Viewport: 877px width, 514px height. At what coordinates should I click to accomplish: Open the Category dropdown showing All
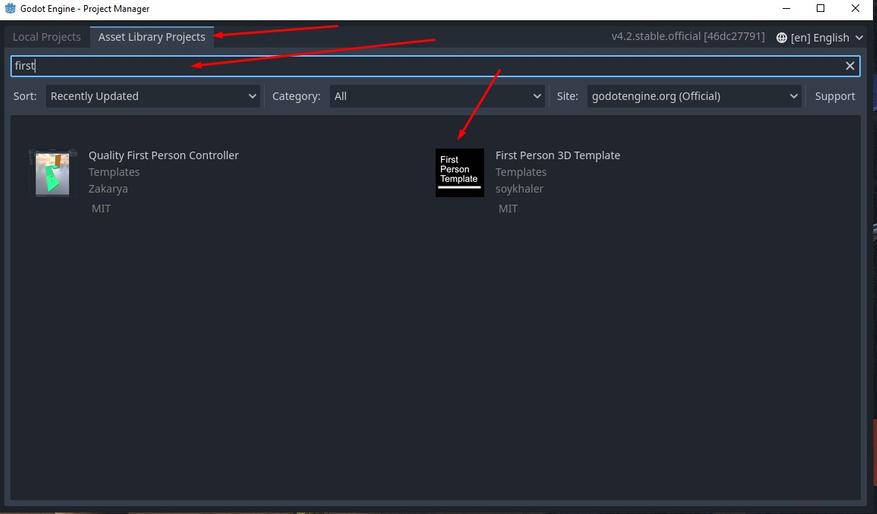pos(437,96)
